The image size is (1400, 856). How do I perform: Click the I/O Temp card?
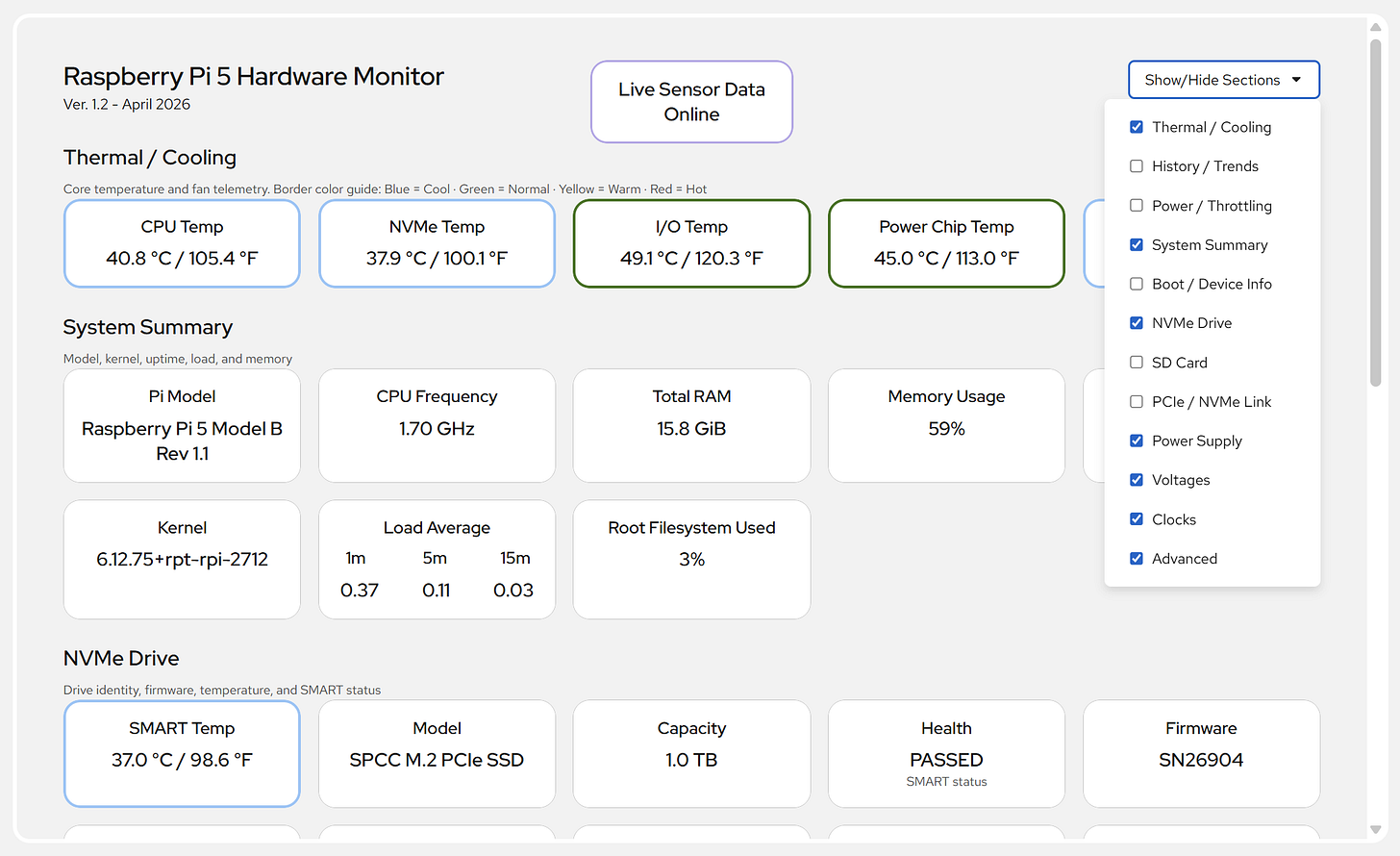(x=691, y=243)
